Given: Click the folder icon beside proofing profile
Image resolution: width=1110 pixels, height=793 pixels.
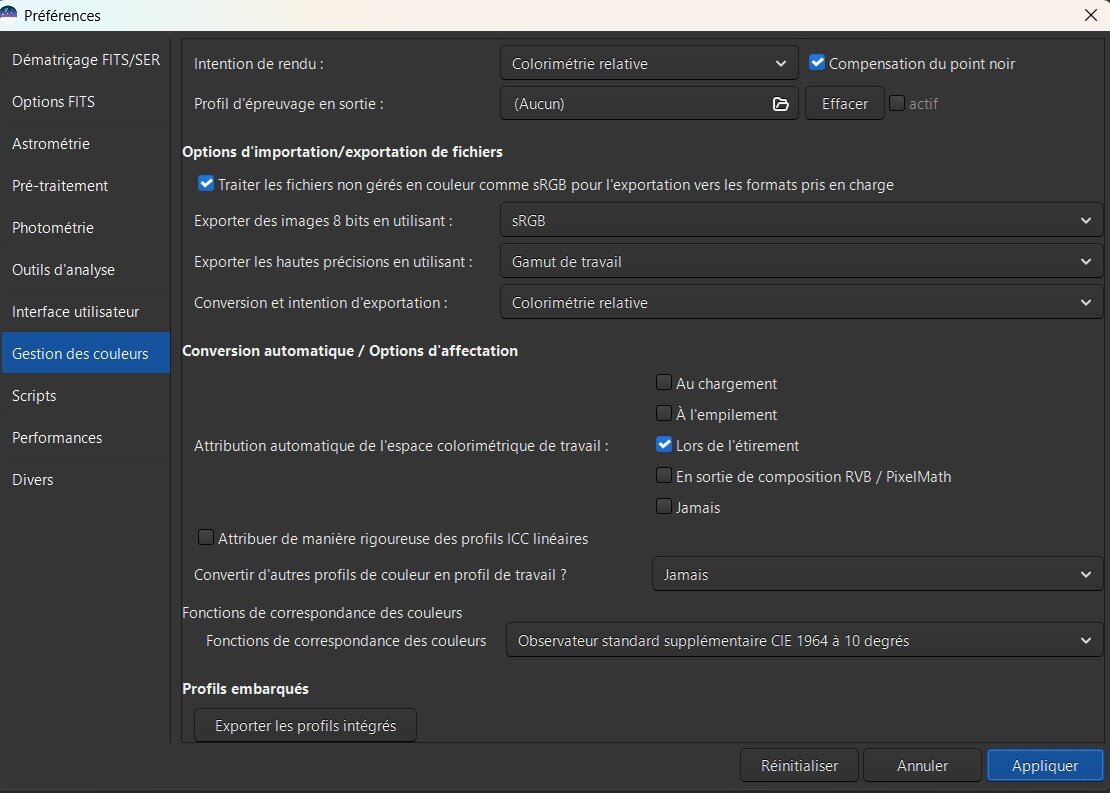Looking at the screenshot, I should point(781,104).
